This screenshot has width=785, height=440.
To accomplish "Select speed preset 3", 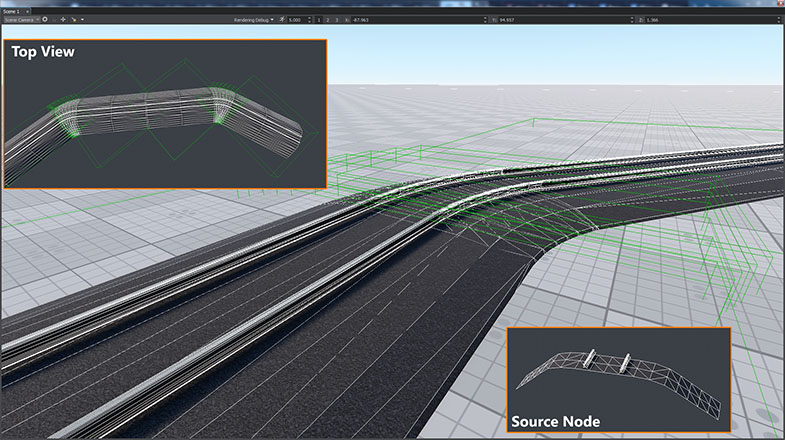I will point(338,19).
